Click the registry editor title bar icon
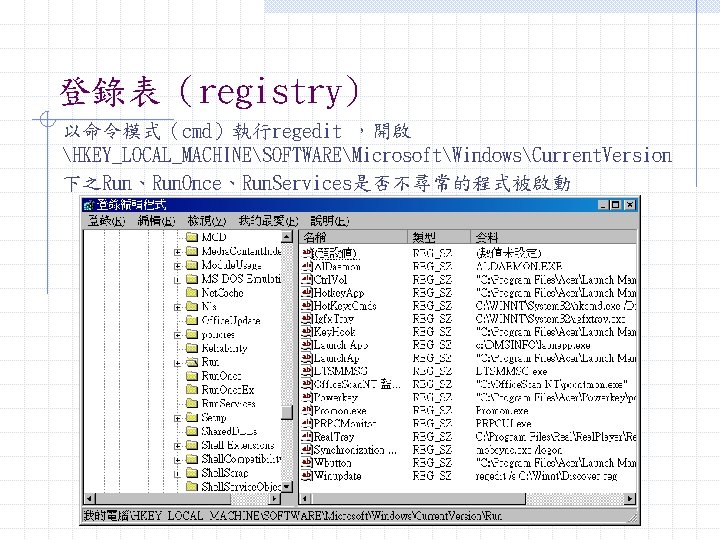 point(89,205)
